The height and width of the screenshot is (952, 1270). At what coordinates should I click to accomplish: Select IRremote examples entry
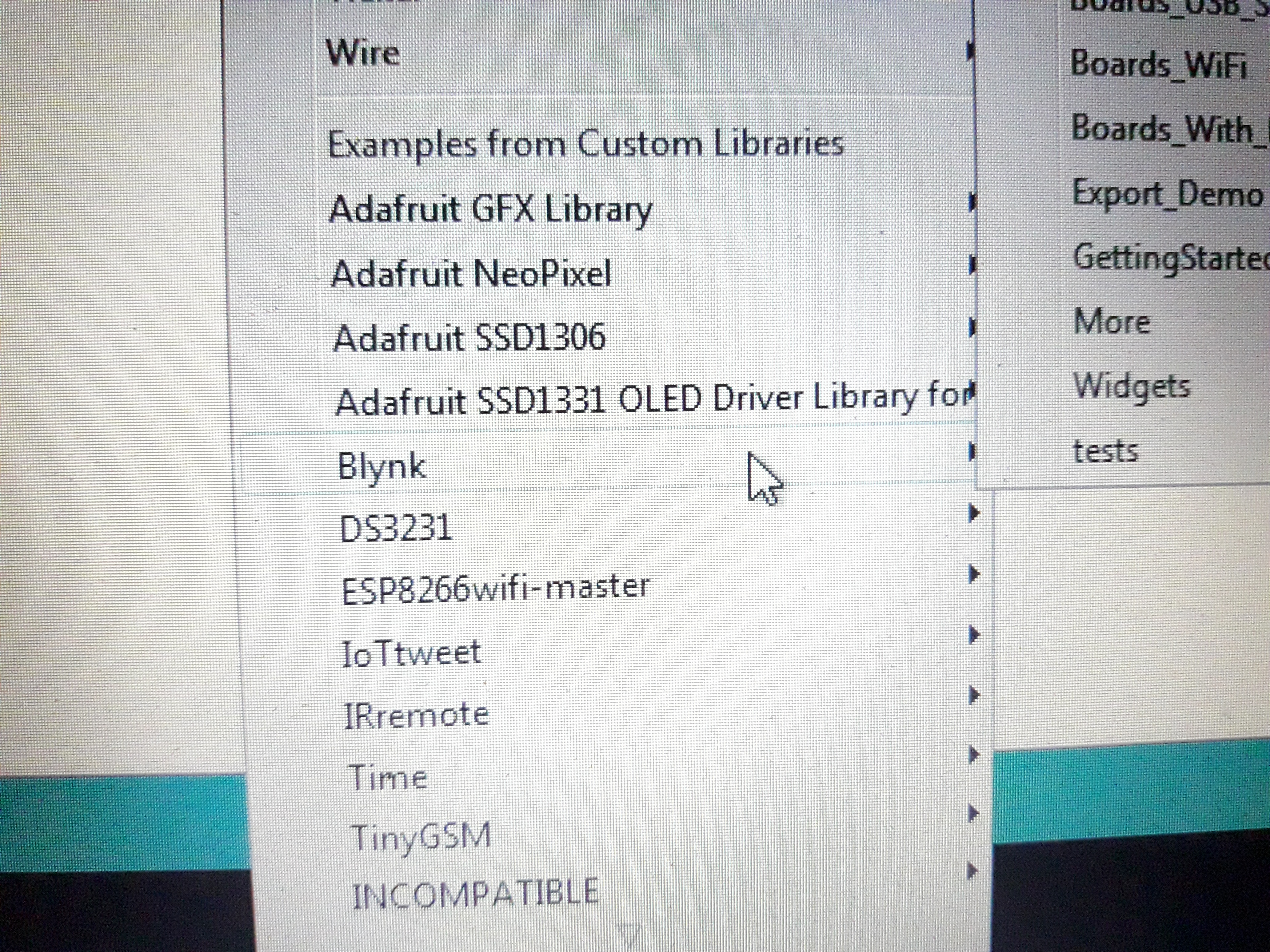(x=416, y=715)
